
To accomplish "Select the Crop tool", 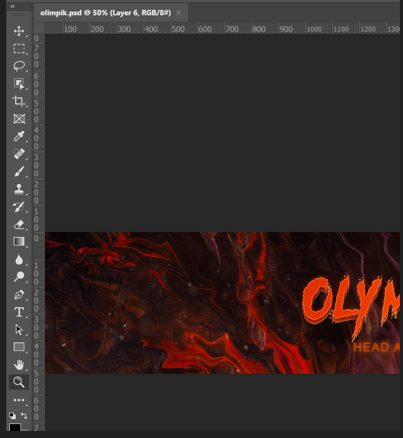I will click(19, 101).
